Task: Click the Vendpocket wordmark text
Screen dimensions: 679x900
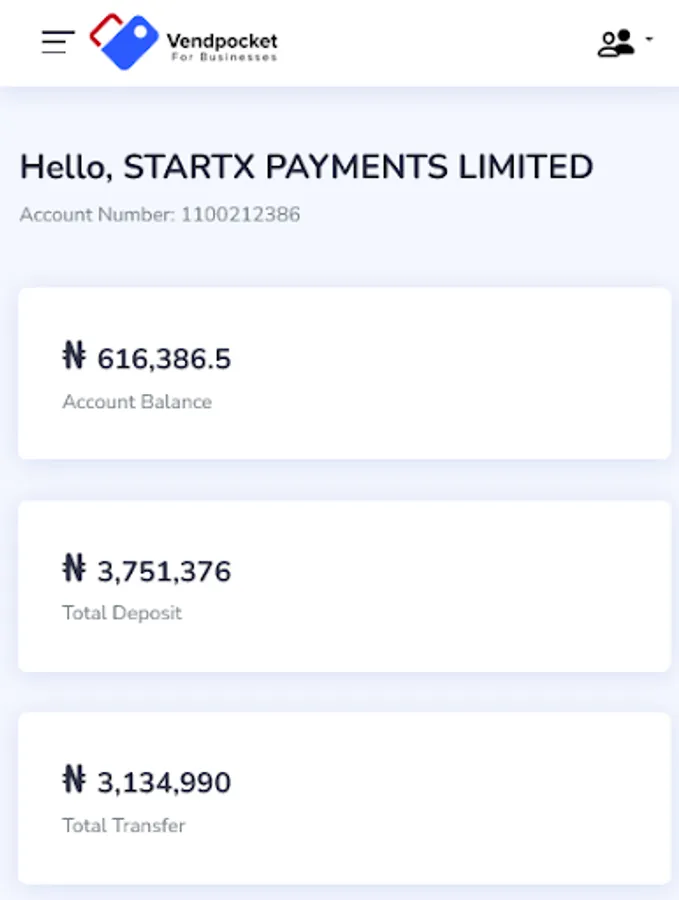Action: (222, 41)
